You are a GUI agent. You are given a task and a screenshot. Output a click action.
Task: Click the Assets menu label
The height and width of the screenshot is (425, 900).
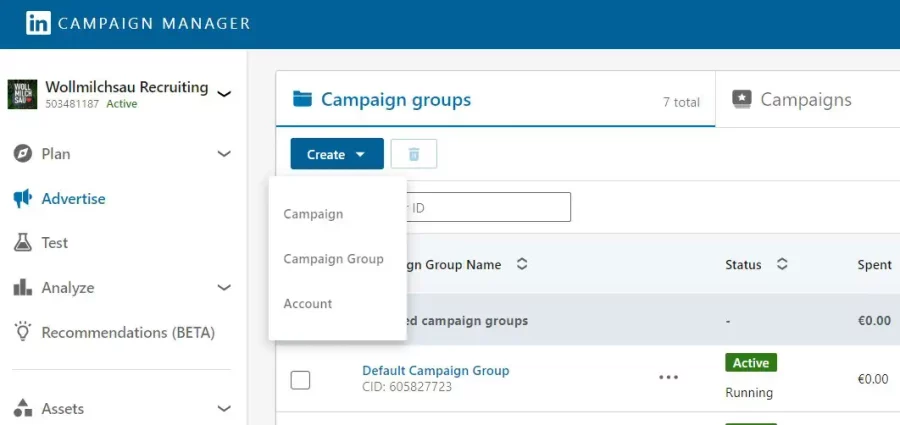(x=63, y=409)
